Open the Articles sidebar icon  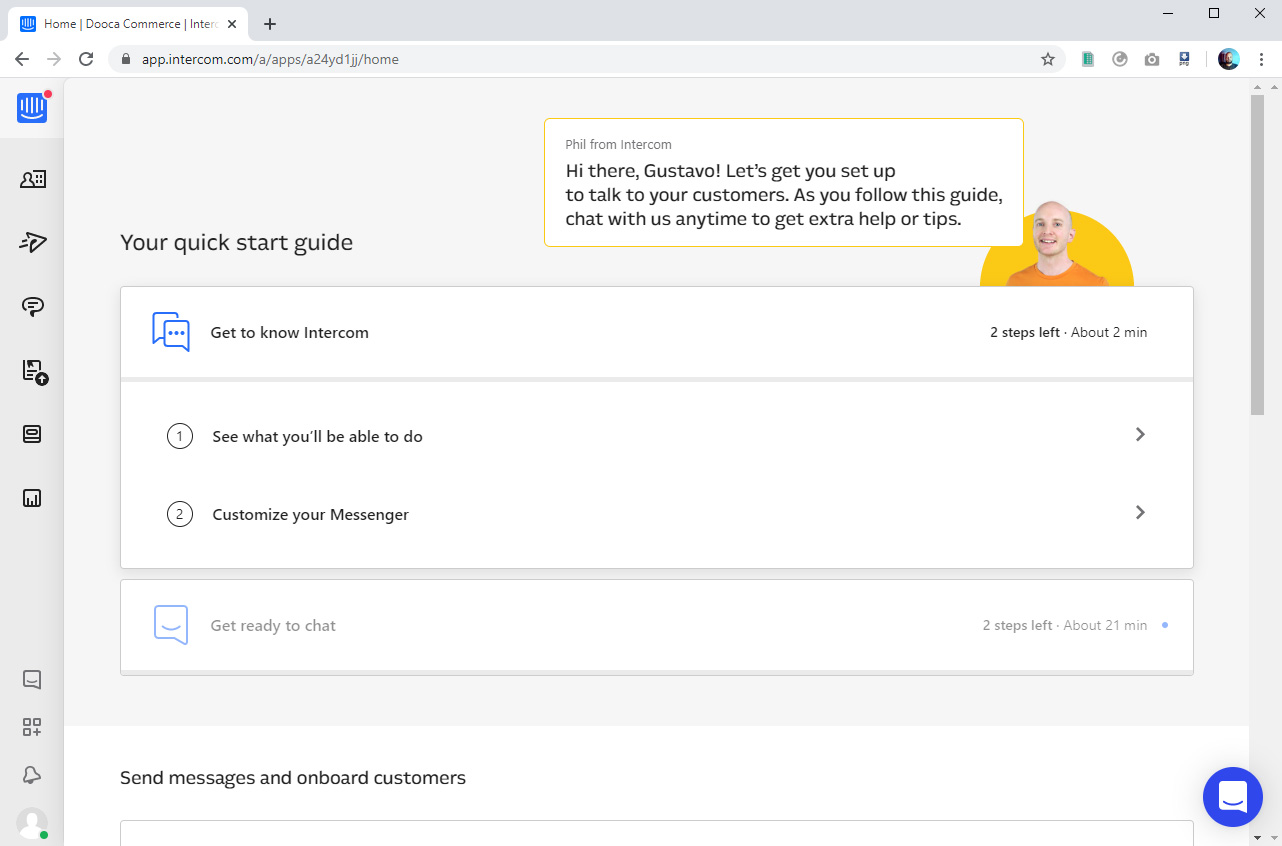(32, 434)
